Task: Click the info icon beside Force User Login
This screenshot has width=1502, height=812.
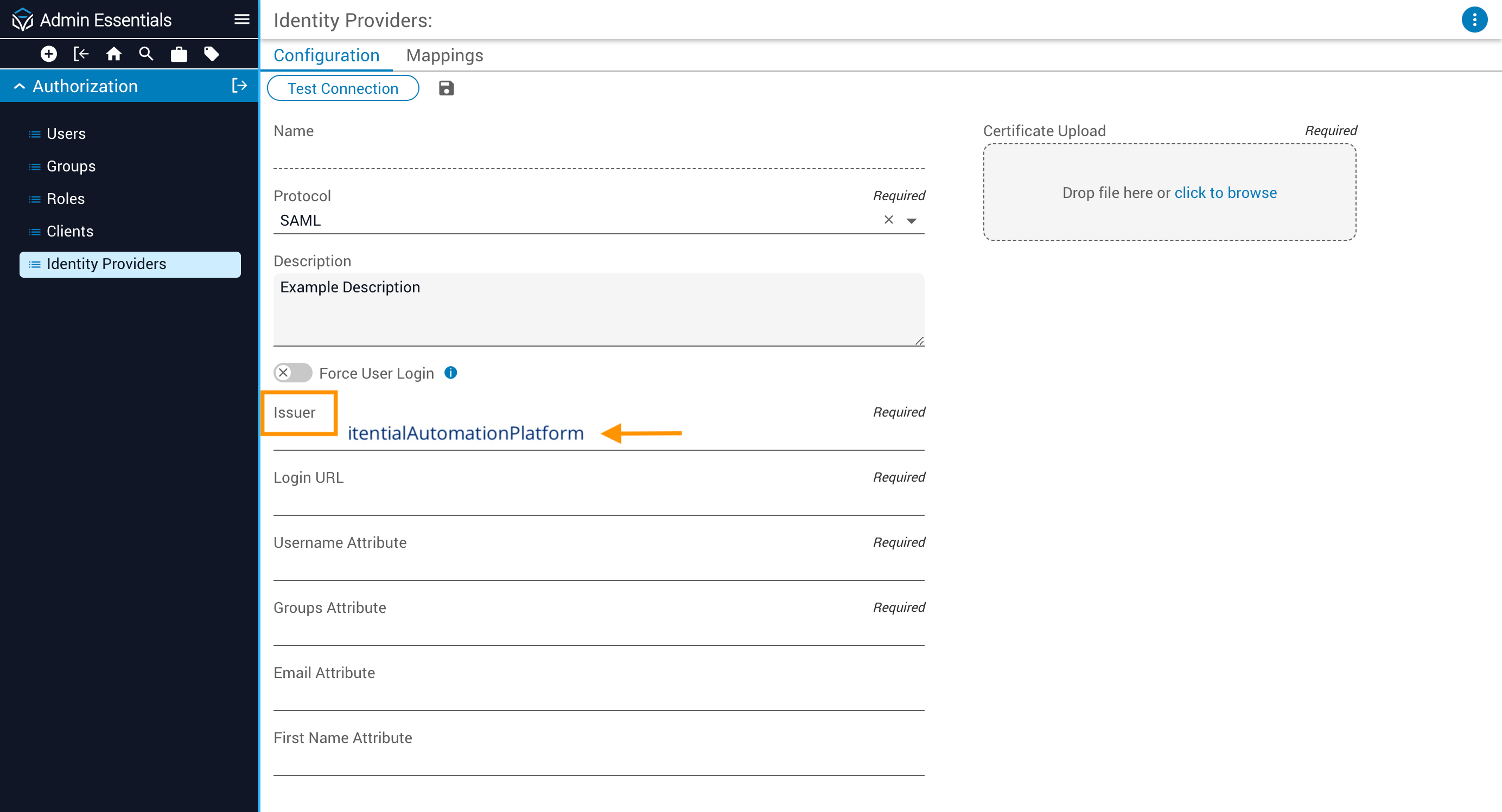Action: [x=451, y=373]
